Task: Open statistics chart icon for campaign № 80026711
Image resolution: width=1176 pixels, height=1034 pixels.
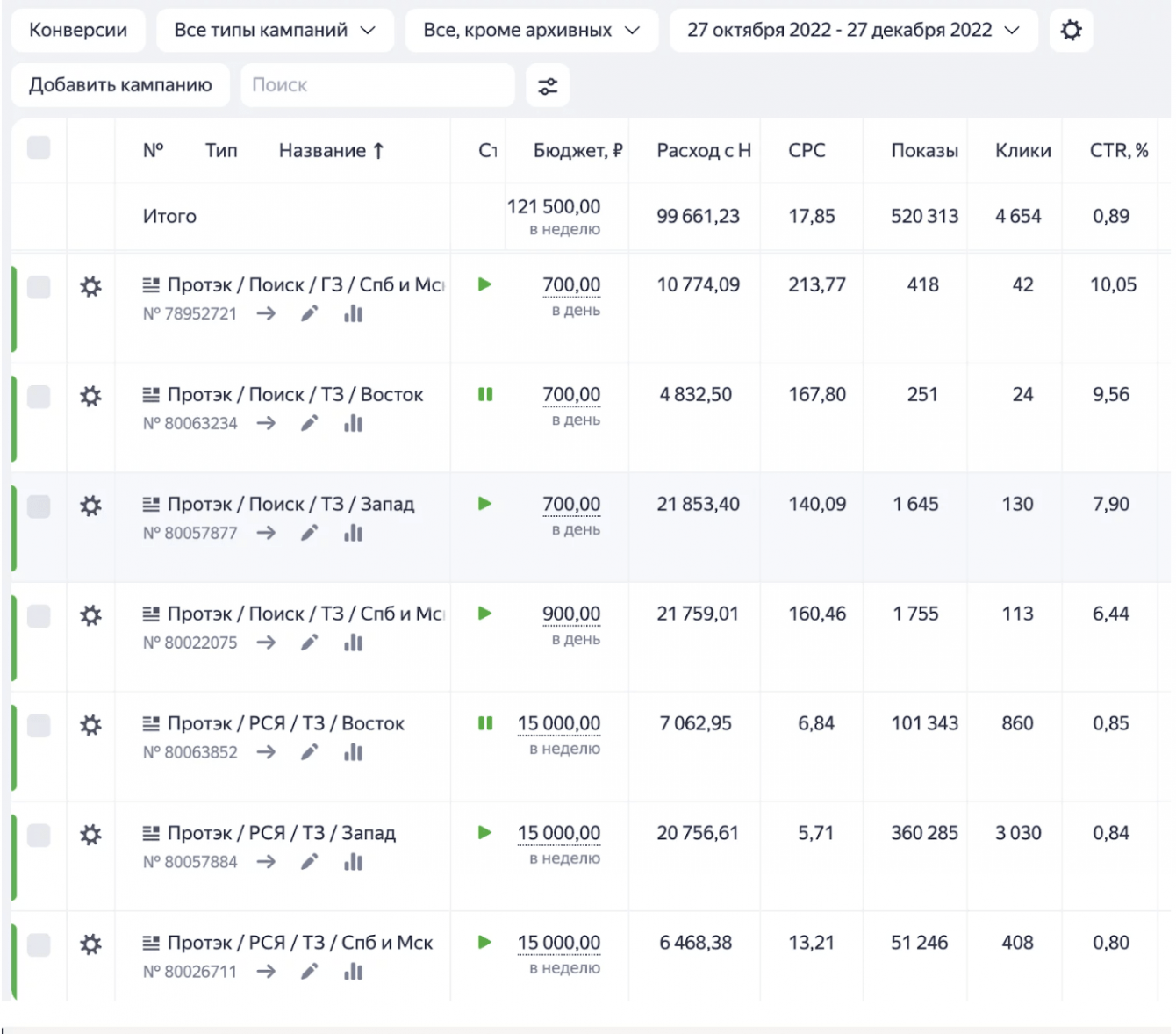Action: coord(354,972)
